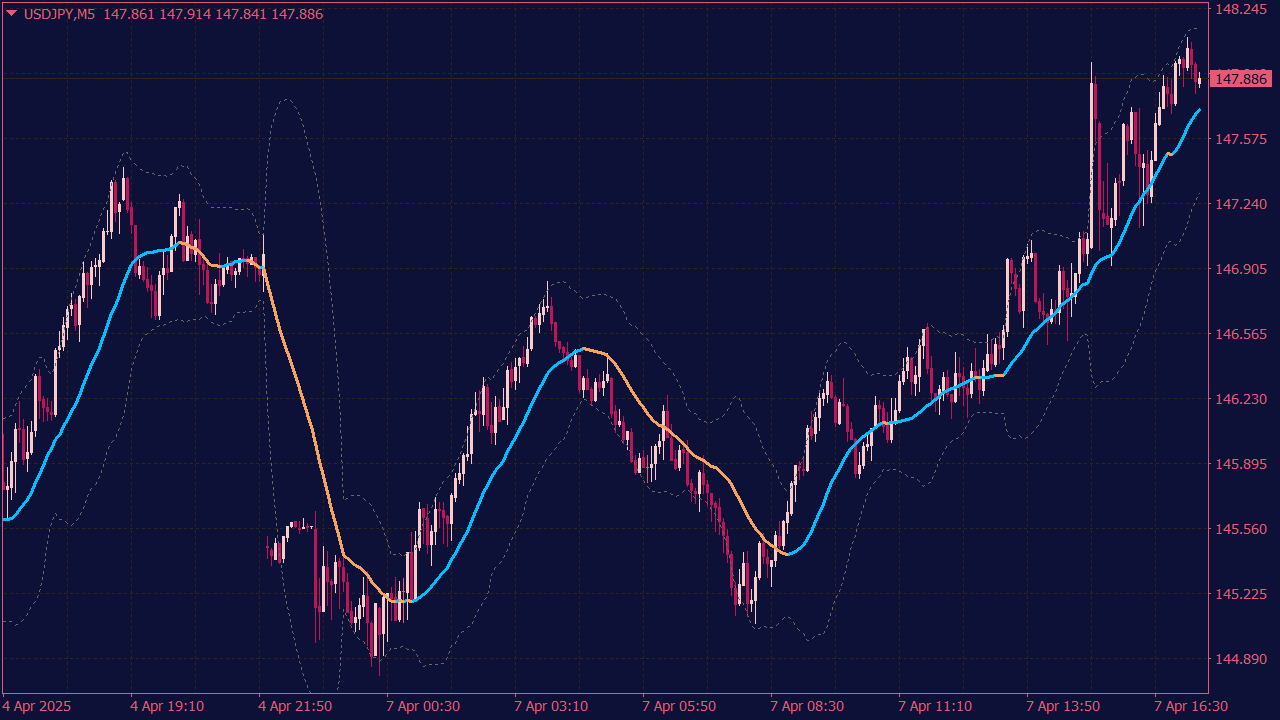The height and width of the screenshot is (720, 1280).
Task: Click the close value 147.886 in header
Action: [297, 14]
